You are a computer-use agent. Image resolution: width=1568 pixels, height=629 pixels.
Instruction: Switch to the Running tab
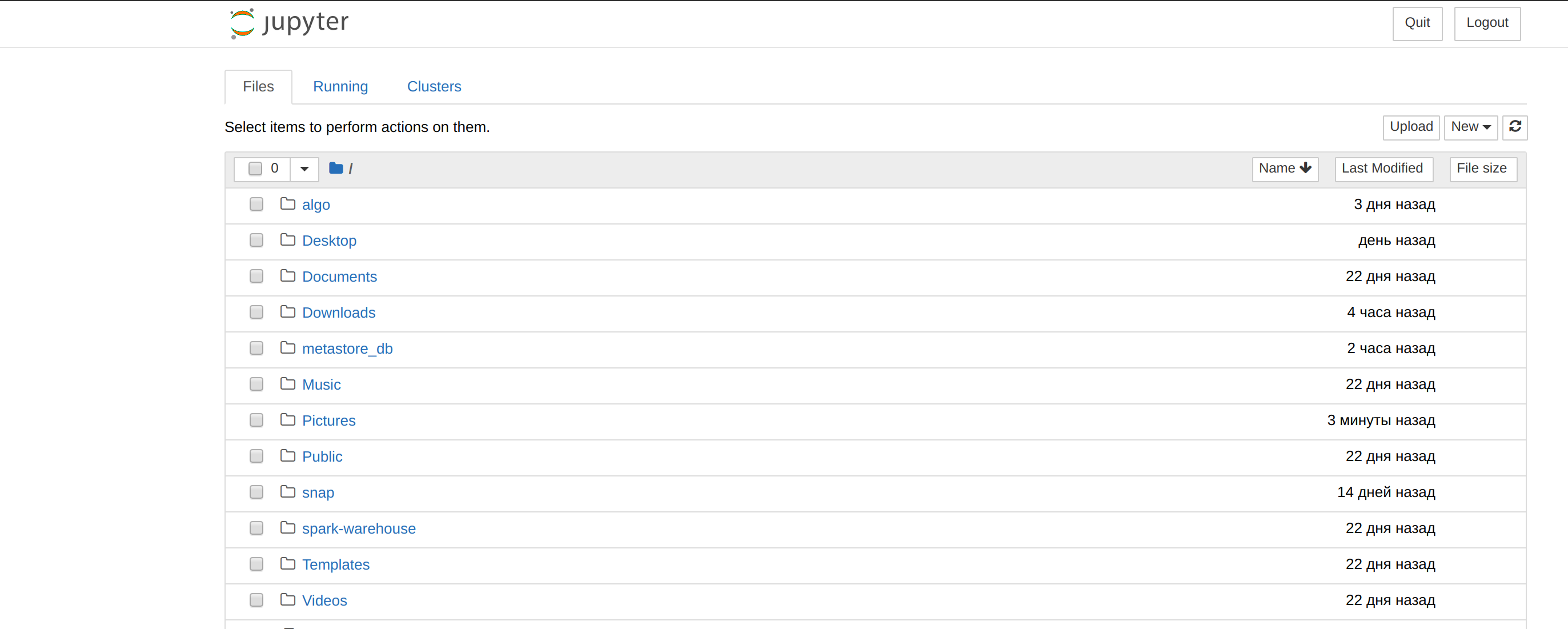(340, 86)
